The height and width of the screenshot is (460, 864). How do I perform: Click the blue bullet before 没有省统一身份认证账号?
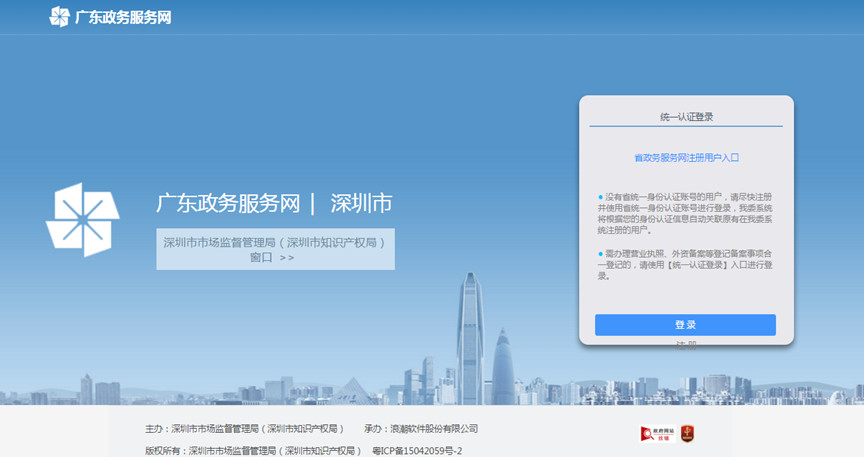(601, 197)
